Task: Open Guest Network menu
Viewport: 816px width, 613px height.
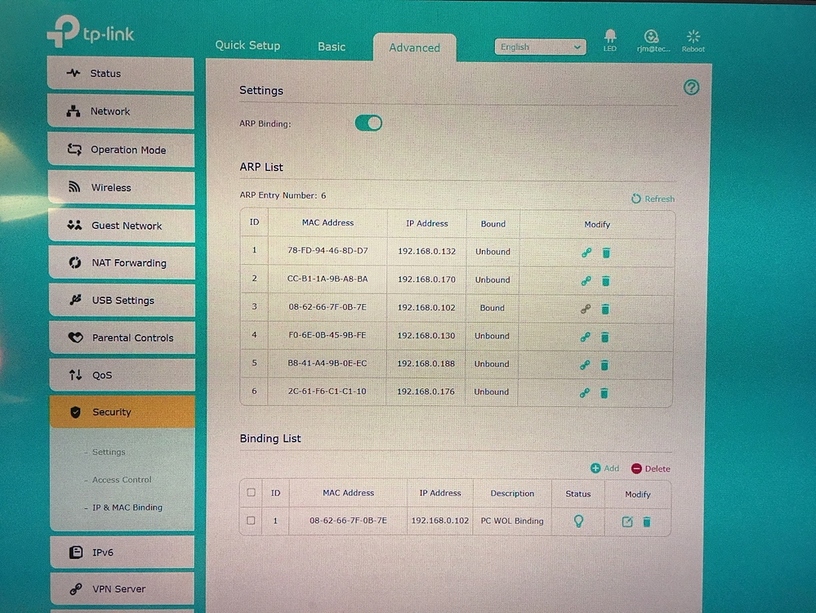Action: coord(122,225)
